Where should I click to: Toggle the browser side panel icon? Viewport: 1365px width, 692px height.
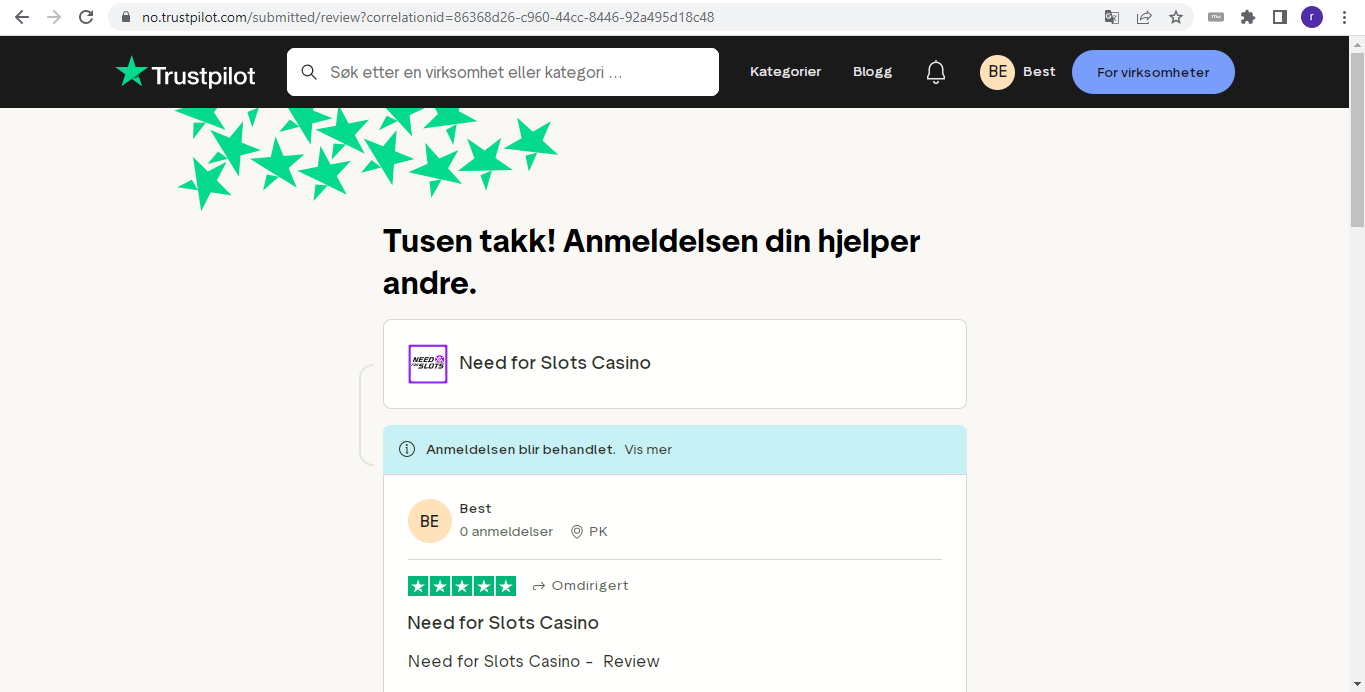click(x=1279, y=17)
